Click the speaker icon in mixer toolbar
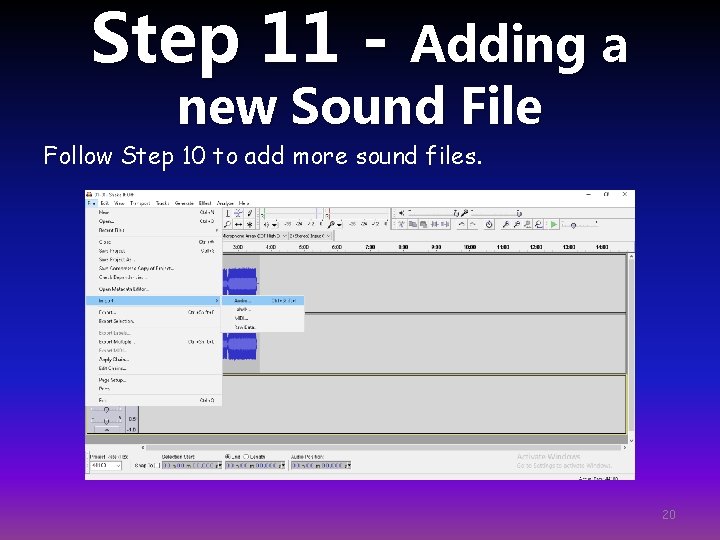This screenshot has height=540, width=720. pyautogui.click(x=402, y=213)
